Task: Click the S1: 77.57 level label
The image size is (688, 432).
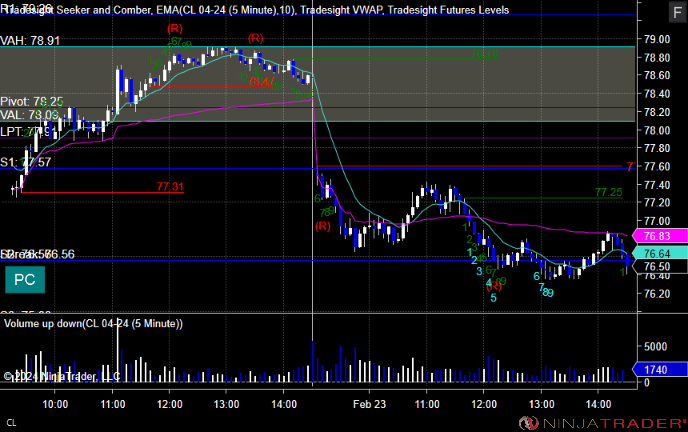Action: coord(25,162)
